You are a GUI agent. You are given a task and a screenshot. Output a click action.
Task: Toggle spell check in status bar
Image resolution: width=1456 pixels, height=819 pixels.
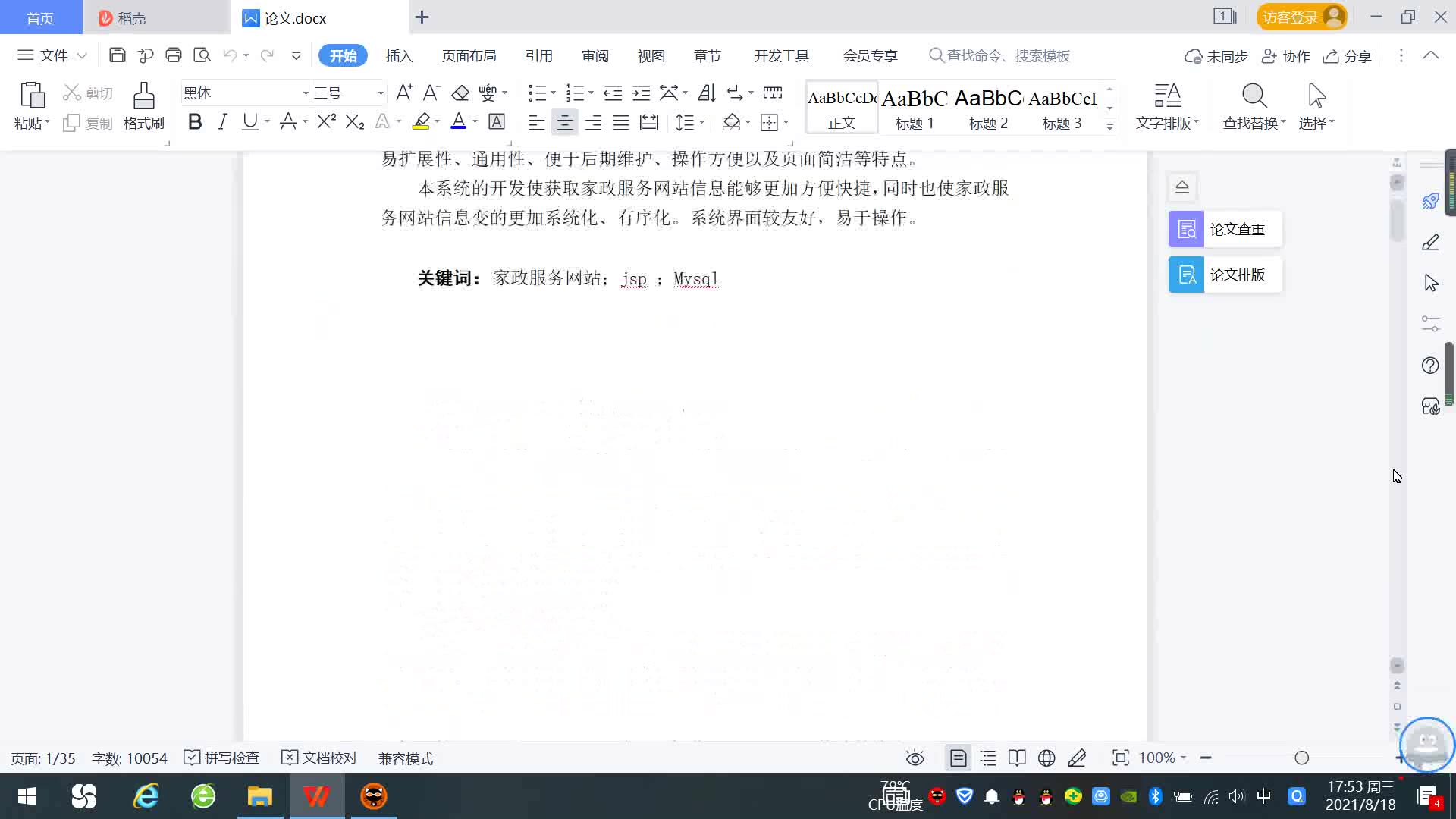click(222, 758)
